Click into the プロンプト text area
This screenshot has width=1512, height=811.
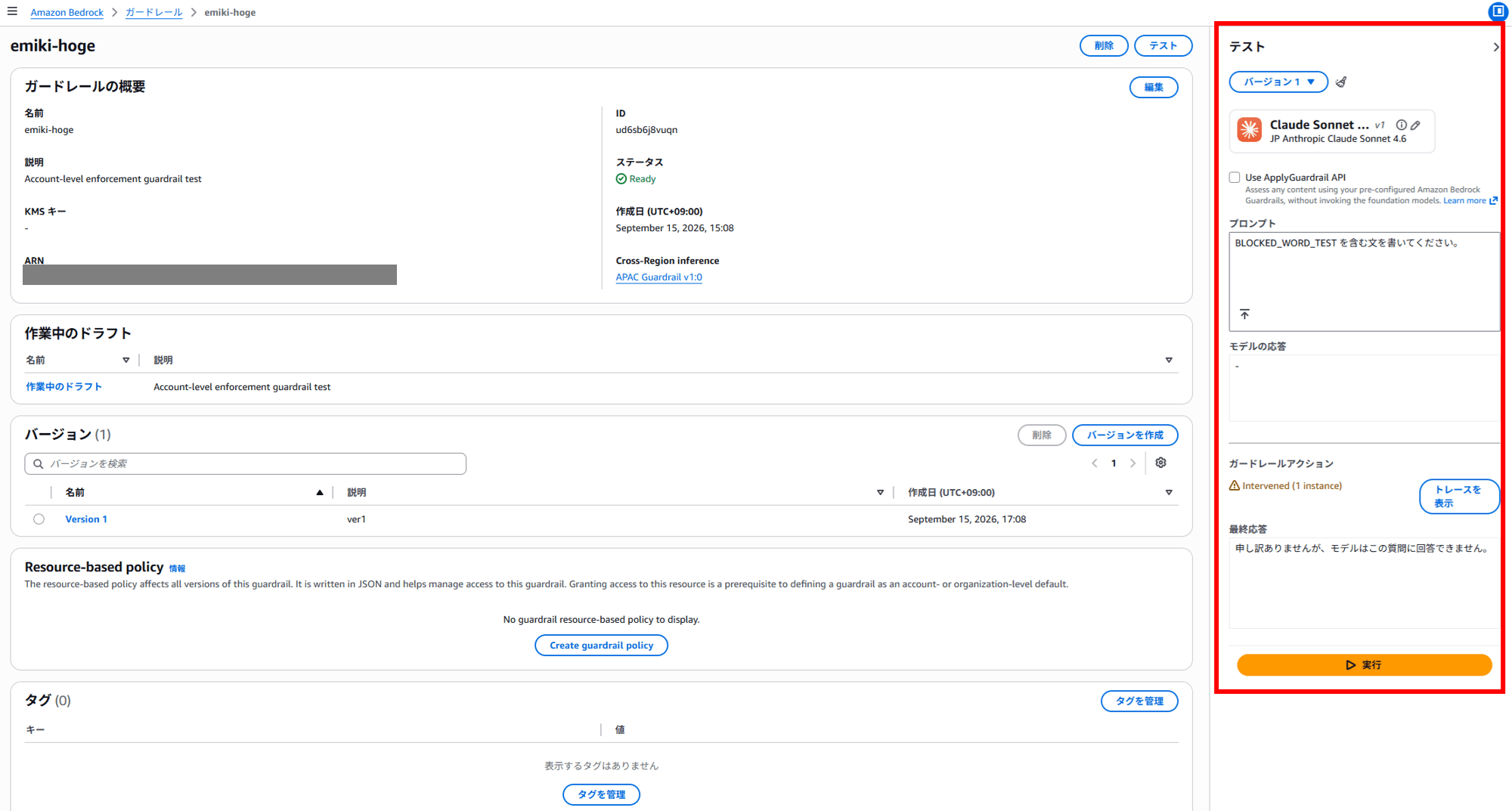pos(1364,281)
